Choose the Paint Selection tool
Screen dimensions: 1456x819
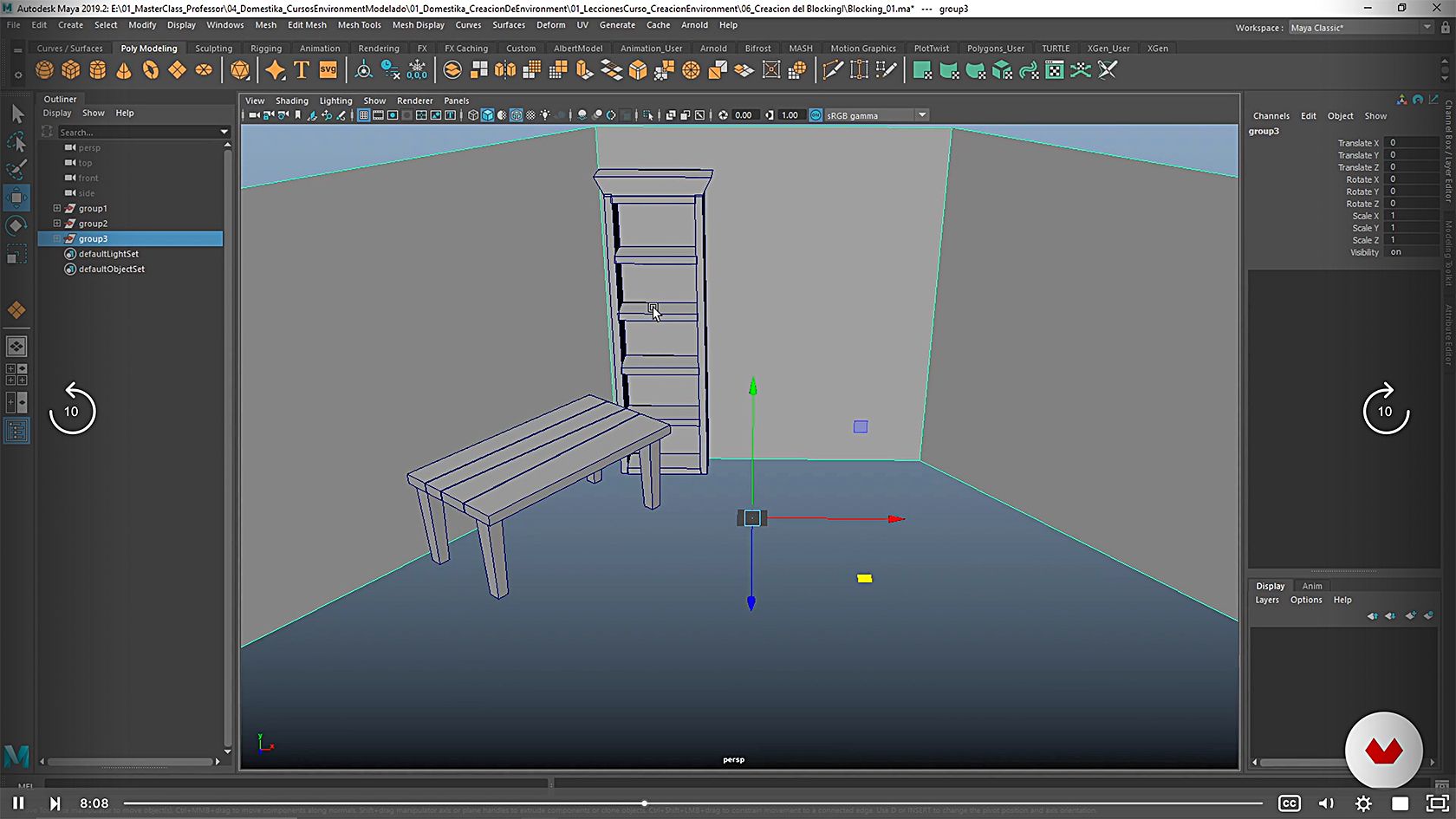point(16,169)
